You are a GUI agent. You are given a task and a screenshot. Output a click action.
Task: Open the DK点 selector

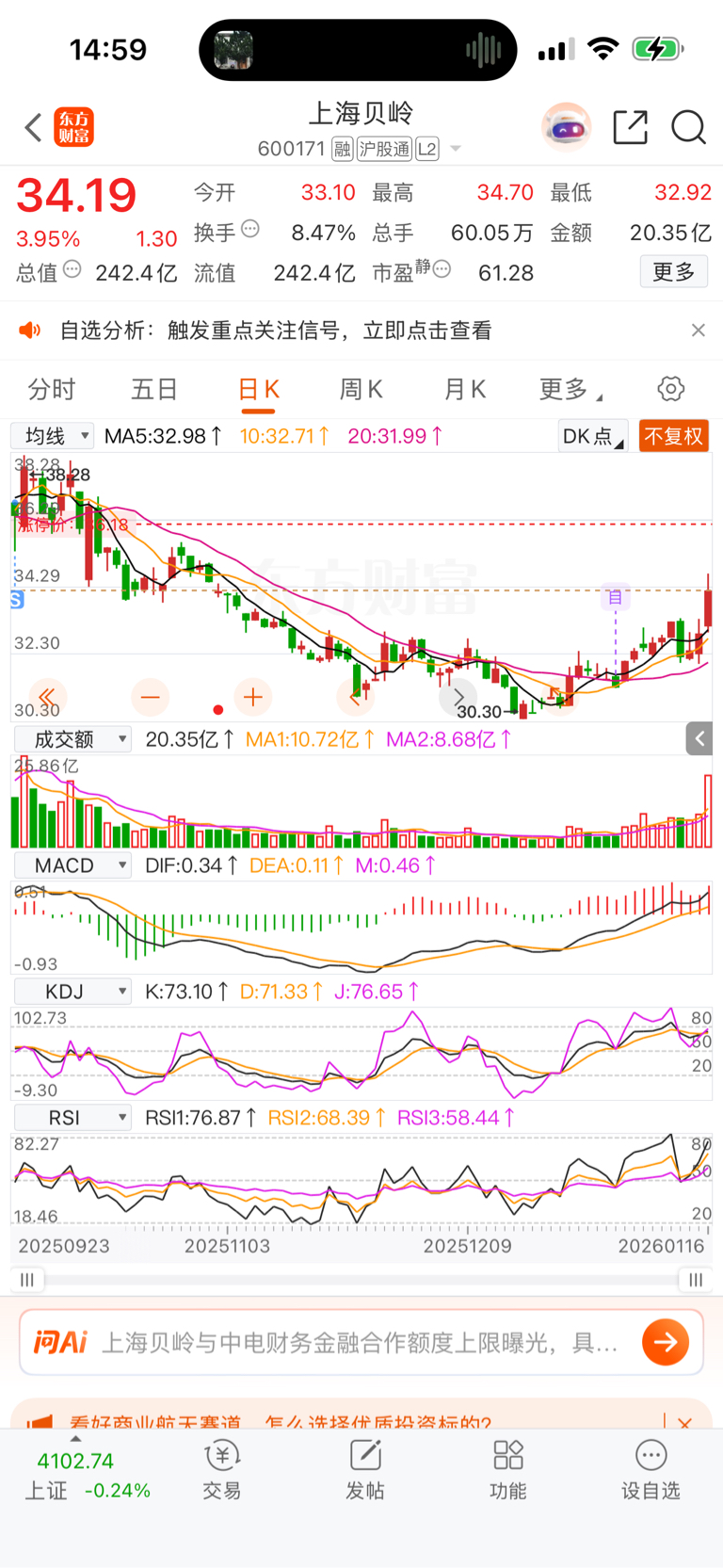pyautogui.click(x=592, y=436)
